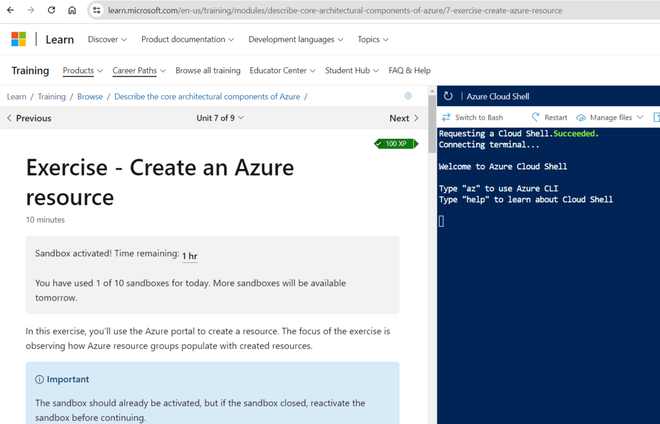Go to browser home page
660x424 pixels.
click(x=72, y=10)
